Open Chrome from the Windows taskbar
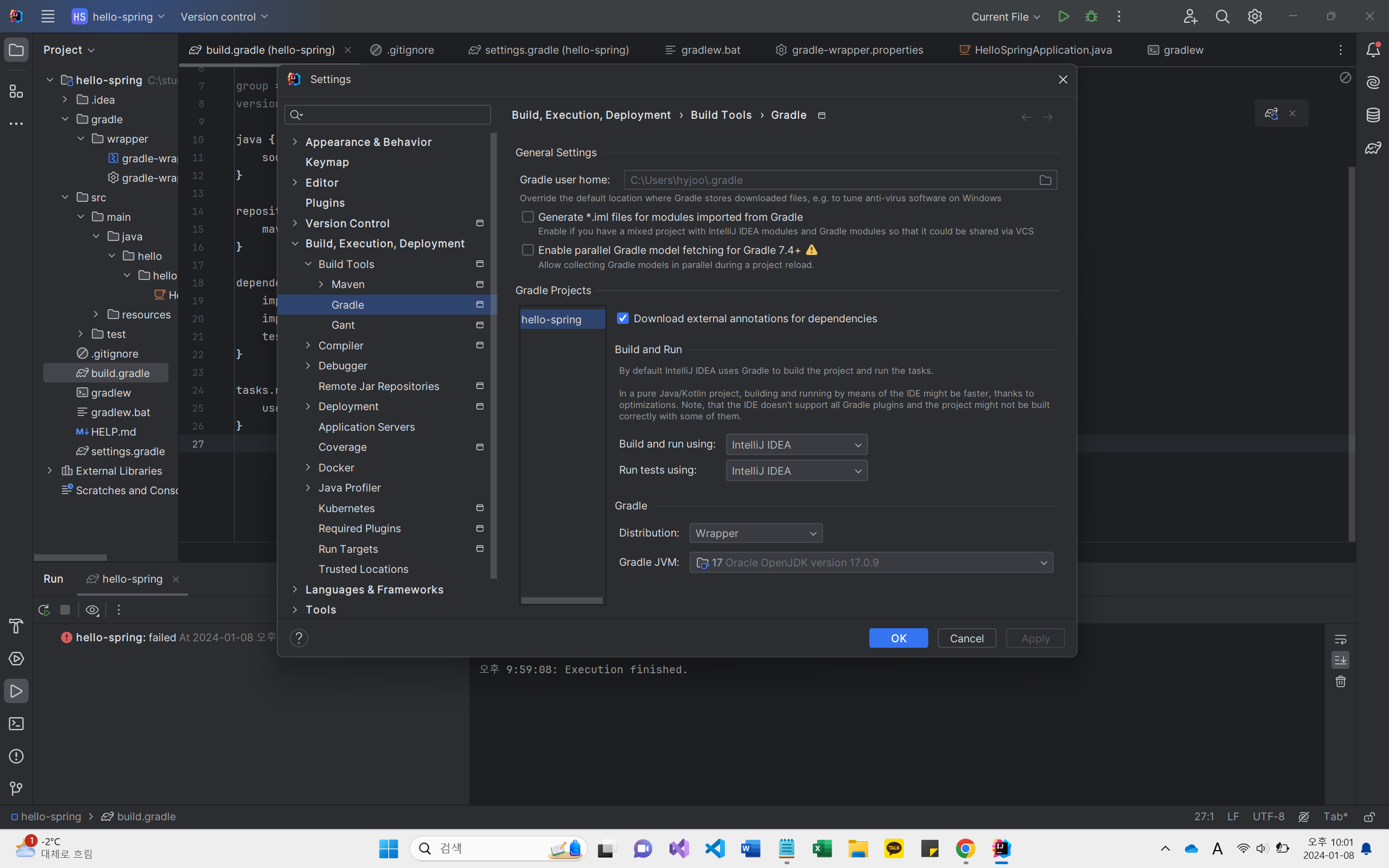This screenshot has width=1389, height=868. pyautogui.click(x=965, y=848)
